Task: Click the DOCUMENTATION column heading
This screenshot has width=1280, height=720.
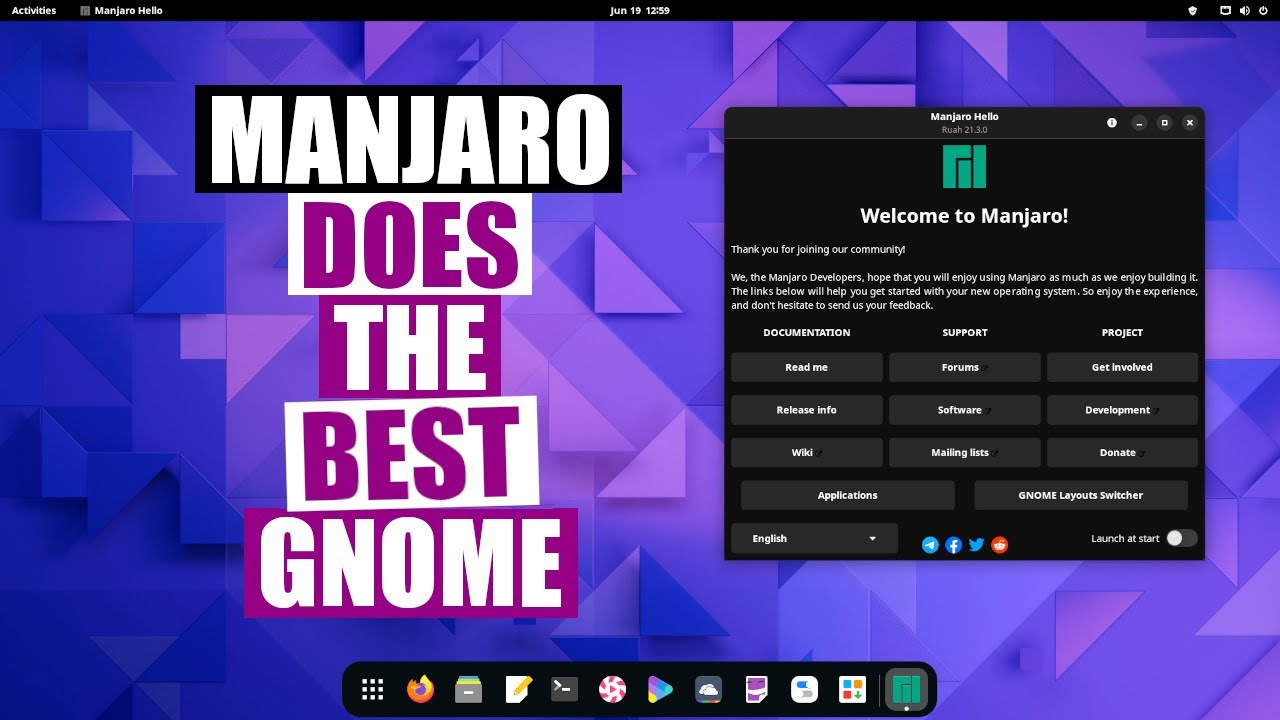Action: pos(807,332)
